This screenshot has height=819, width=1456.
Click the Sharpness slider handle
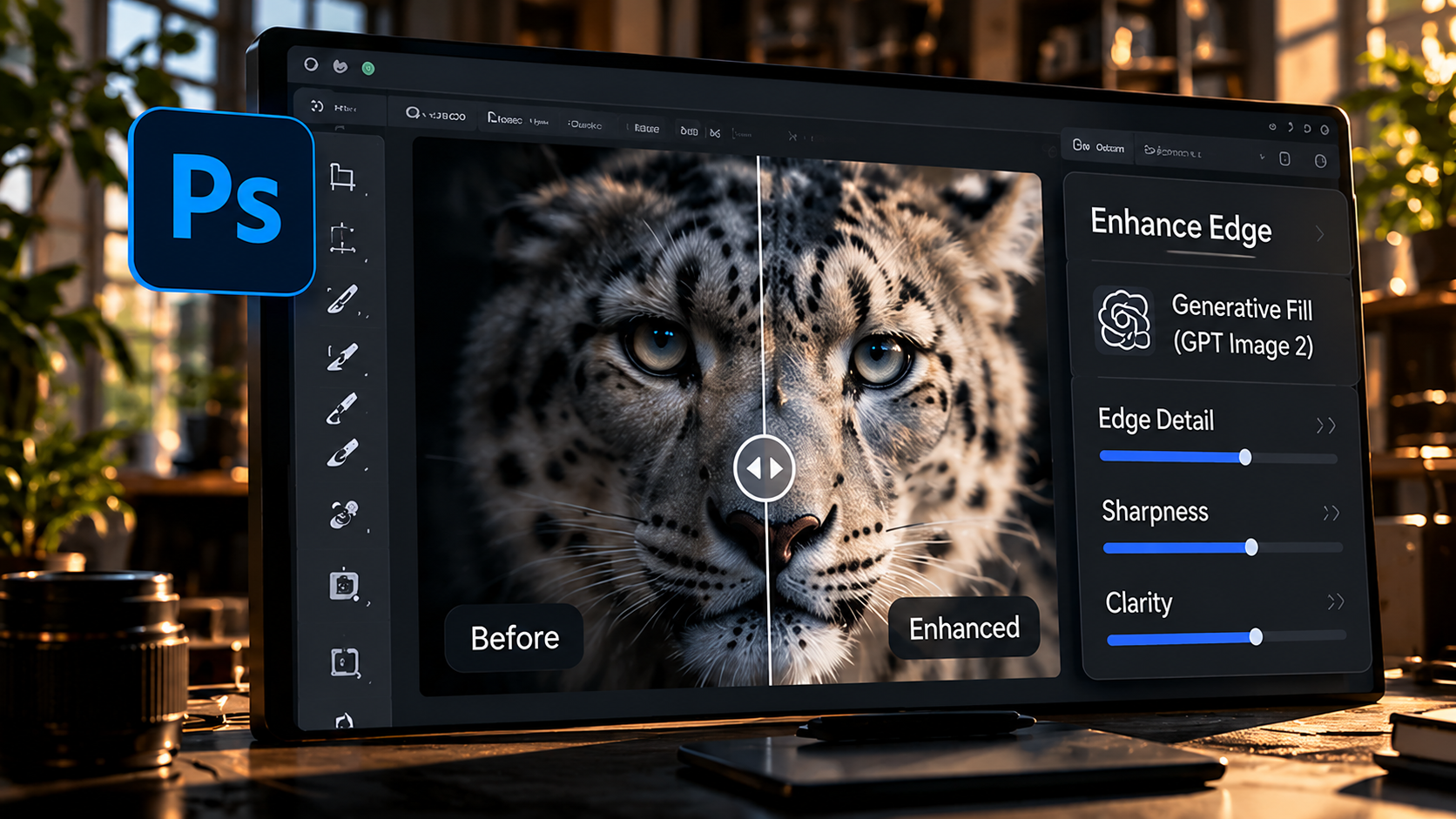pyautogui.click(x=1251, y=547)
